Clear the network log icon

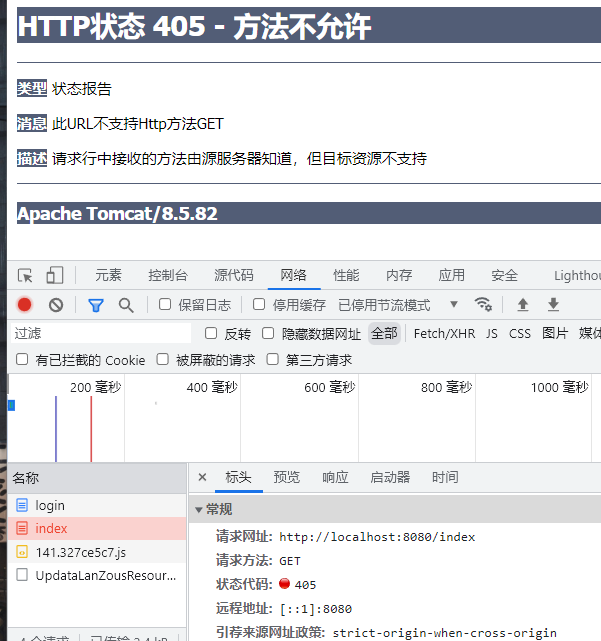56,305
